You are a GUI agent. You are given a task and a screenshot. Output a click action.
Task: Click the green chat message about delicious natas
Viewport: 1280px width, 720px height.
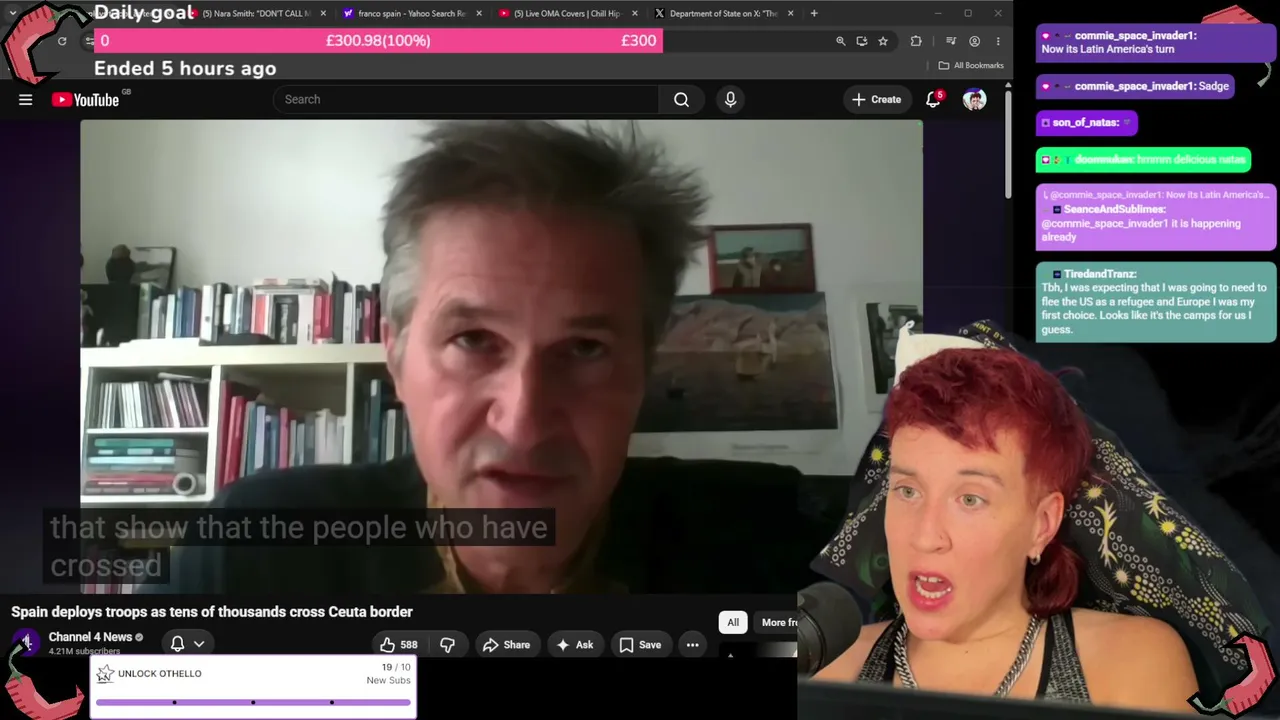tap(1144, 160)
